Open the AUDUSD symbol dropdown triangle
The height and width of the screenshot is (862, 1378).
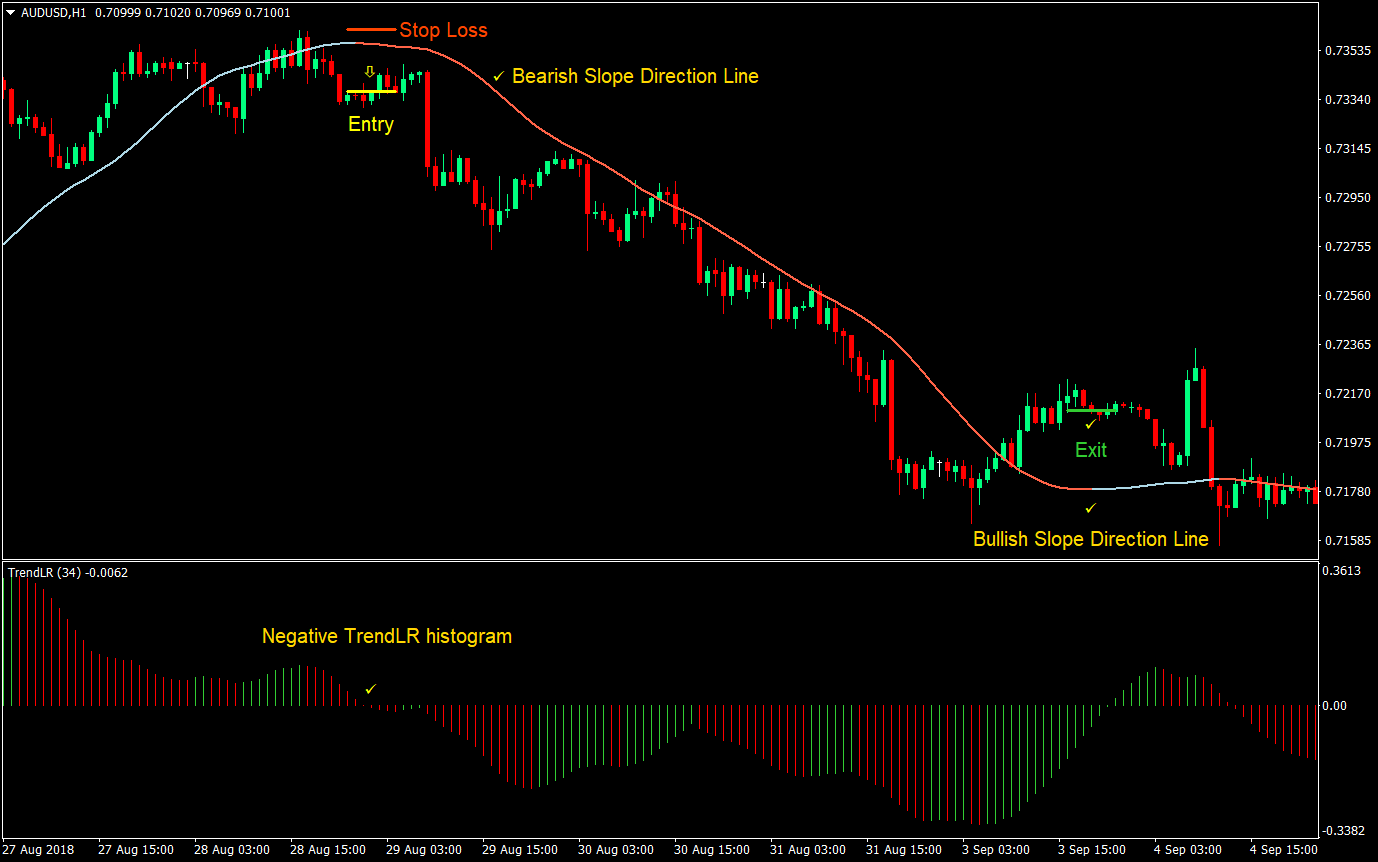click(10, 14)
